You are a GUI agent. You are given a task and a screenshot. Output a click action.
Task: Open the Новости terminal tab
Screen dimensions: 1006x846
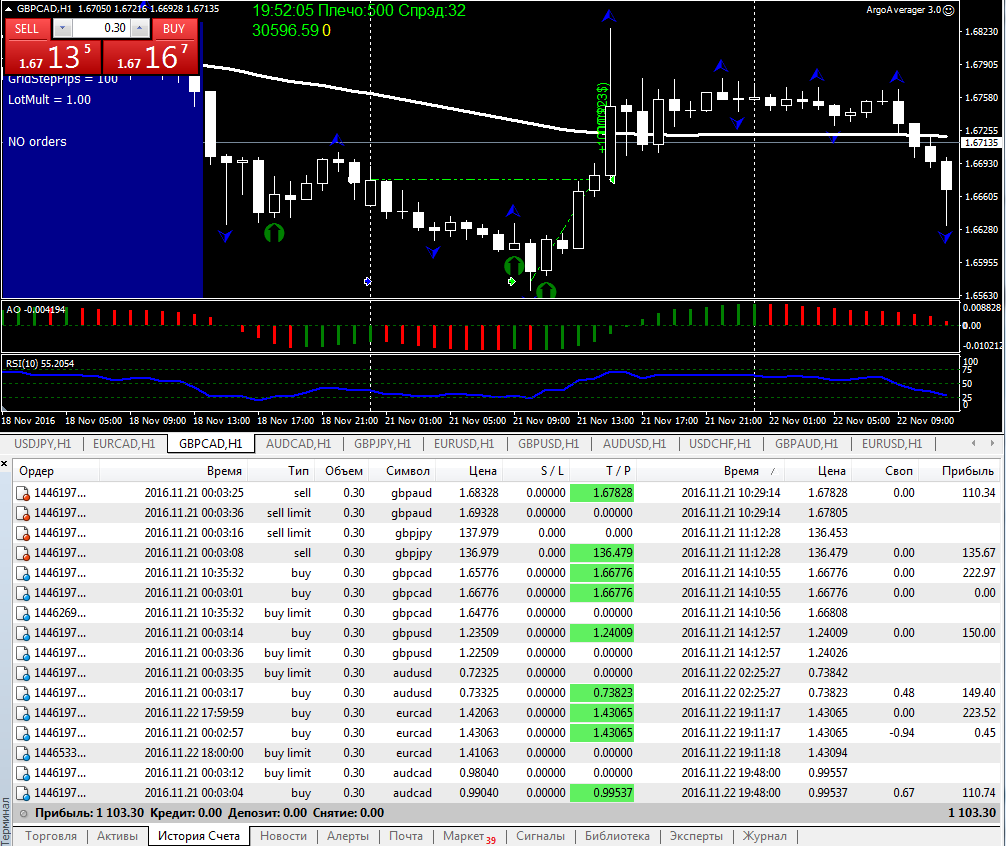284,836
